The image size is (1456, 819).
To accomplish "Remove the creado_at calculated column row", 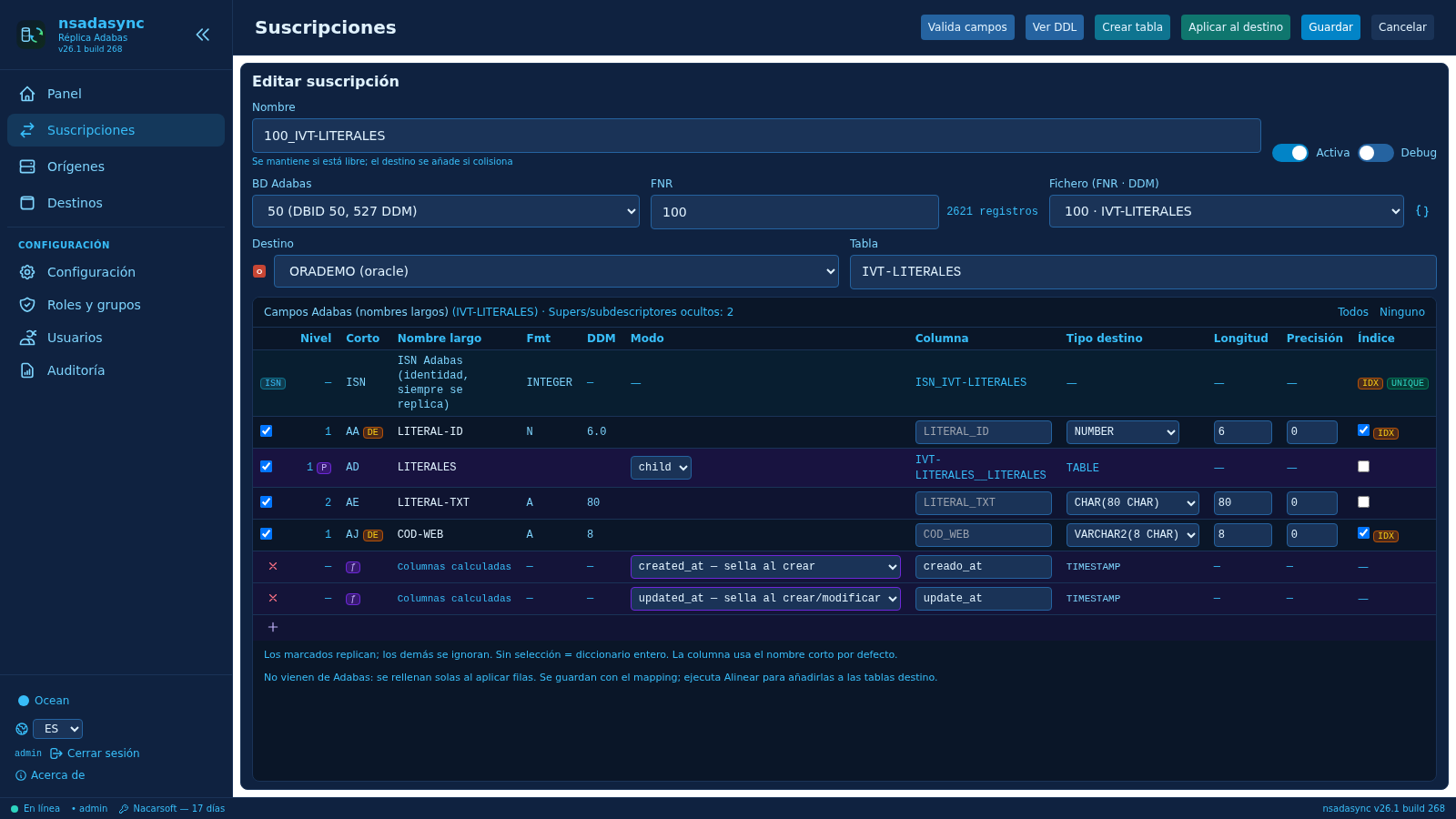I will pos(273,566).
